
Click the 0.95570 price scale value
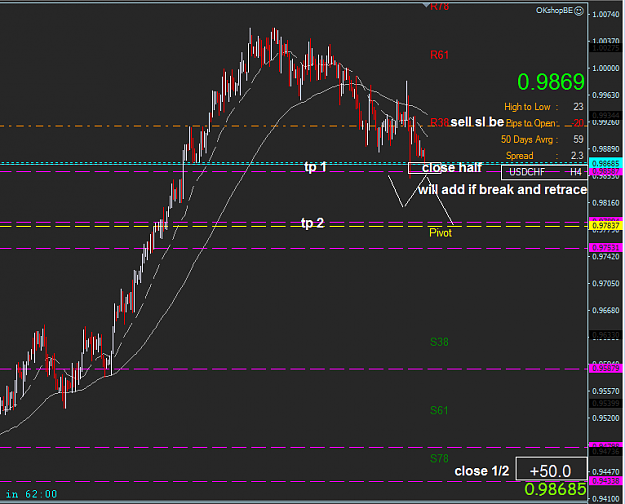tap(606, 391)
